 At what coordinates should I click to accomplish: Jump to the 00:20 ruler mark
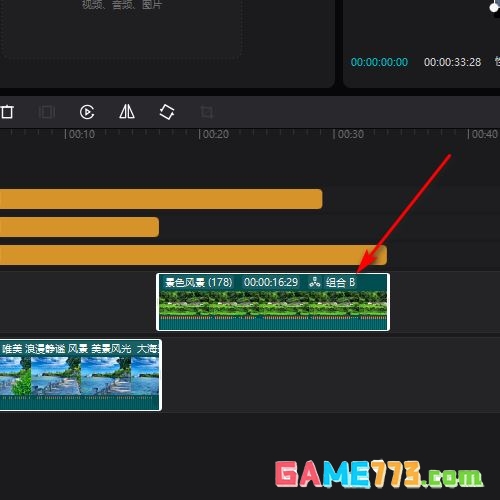pos(214,134)
